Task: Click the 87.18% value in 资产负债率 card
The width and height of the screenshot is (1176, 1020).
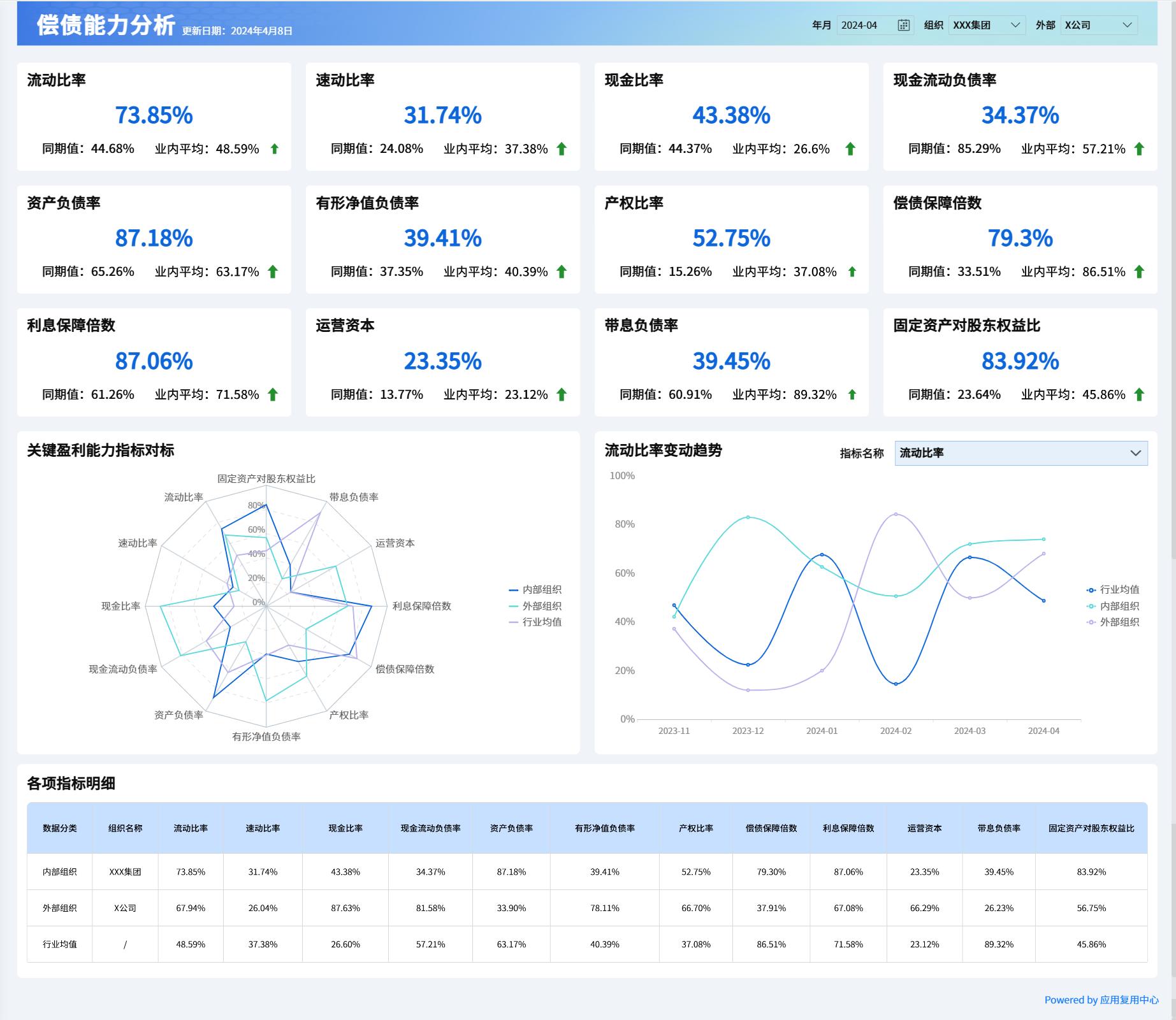Action: [x=154, y=238]
